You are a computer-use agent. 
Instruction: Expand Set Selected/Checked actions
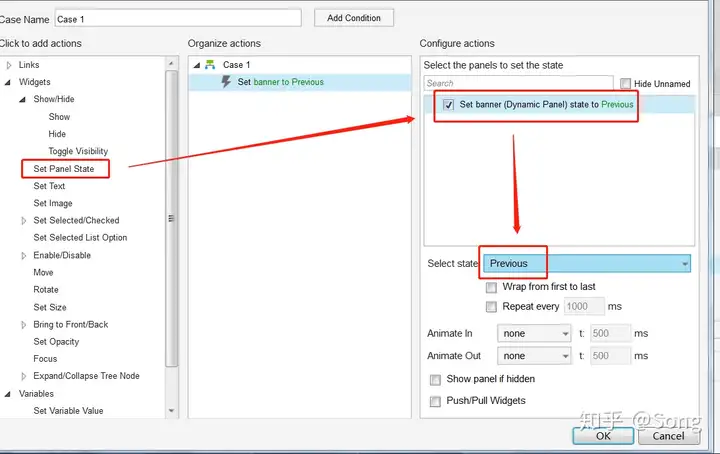pos(24,221)
